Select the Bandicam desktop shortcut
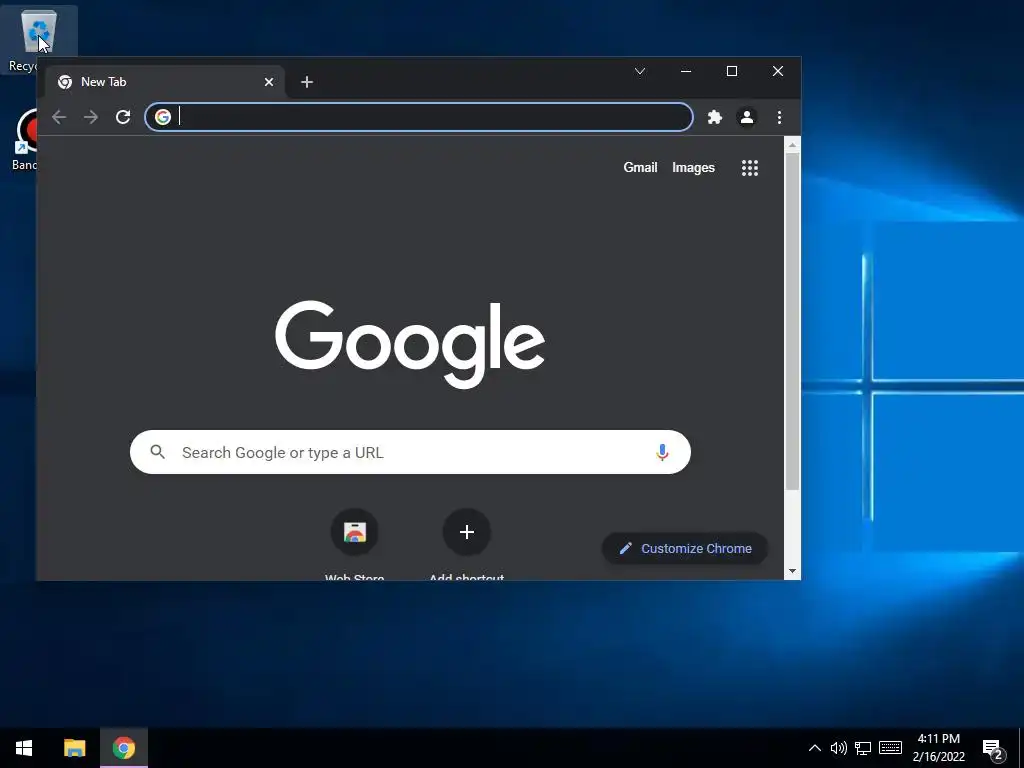 pos(25,140)
